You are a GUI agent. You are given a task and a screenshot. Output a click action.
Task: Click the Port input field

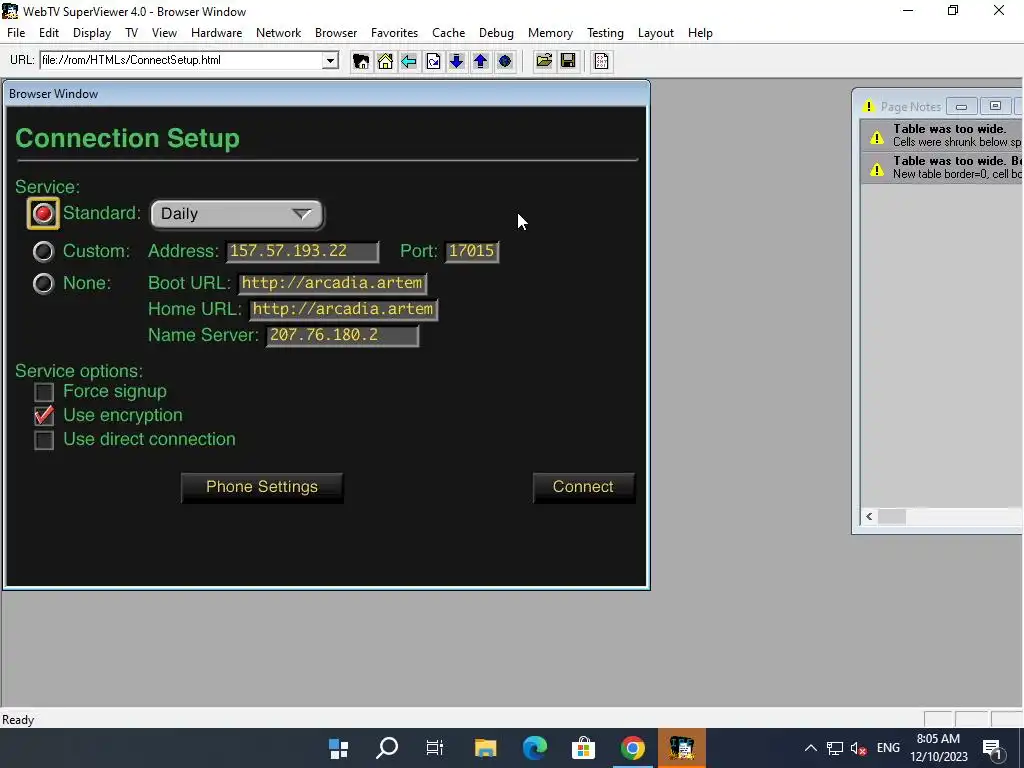click(x=472, y=251)
